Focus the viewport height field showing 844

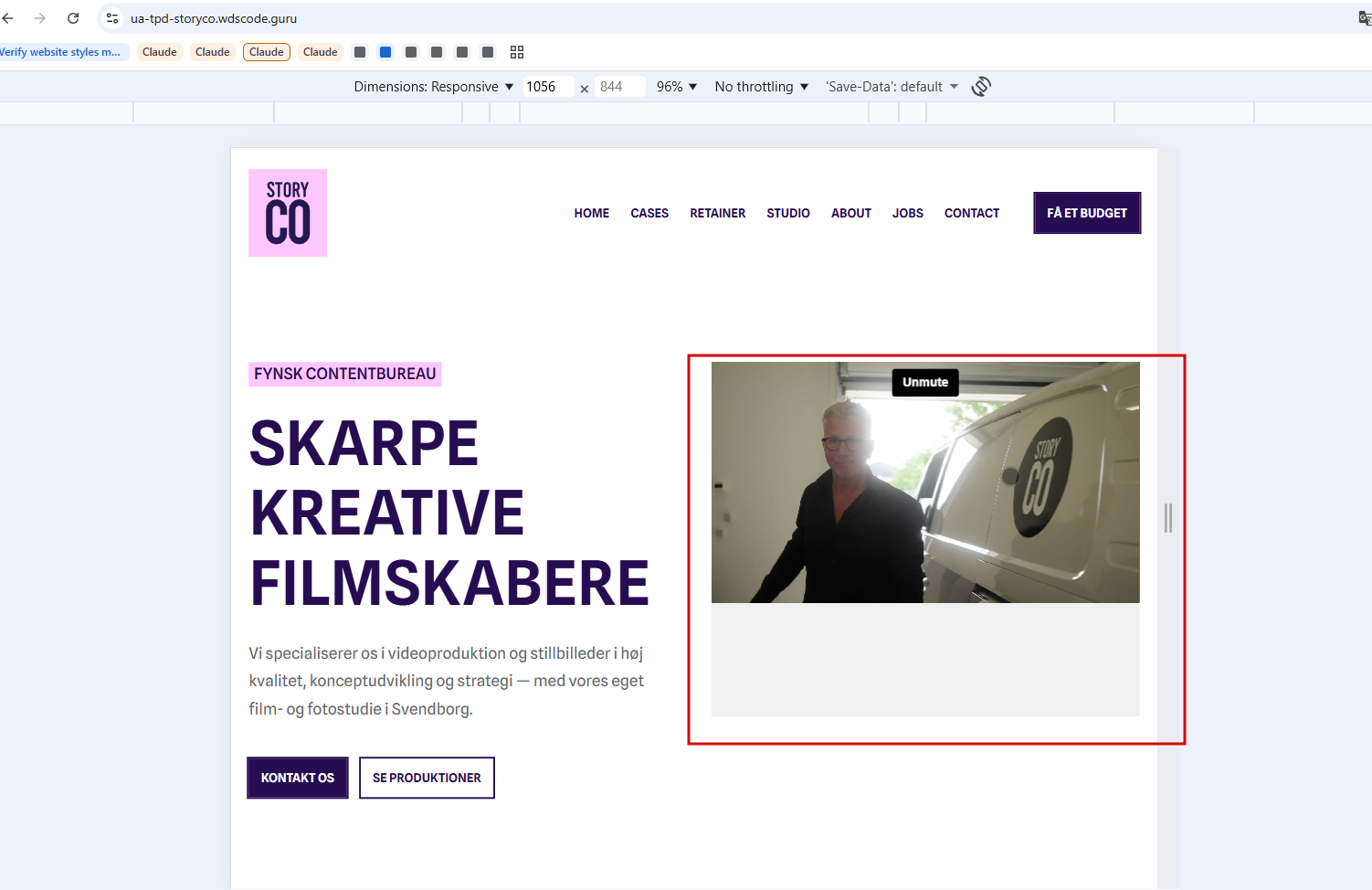620,87
